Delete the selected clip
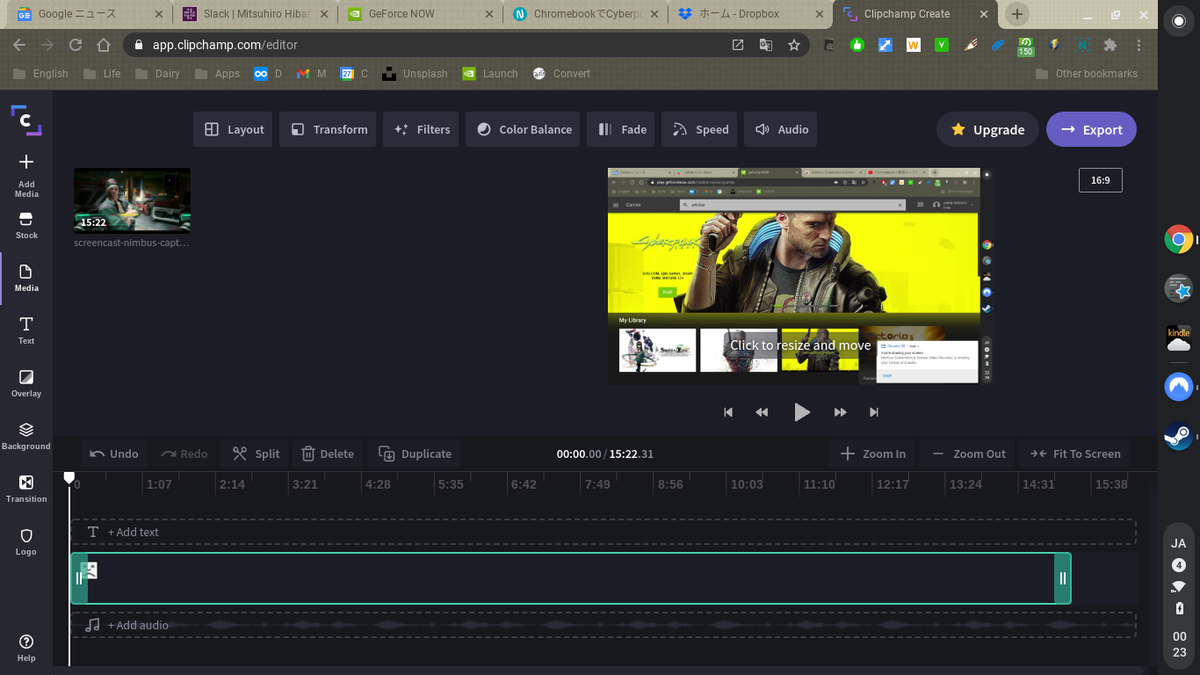1200x675 pixels. click(328, 453)
